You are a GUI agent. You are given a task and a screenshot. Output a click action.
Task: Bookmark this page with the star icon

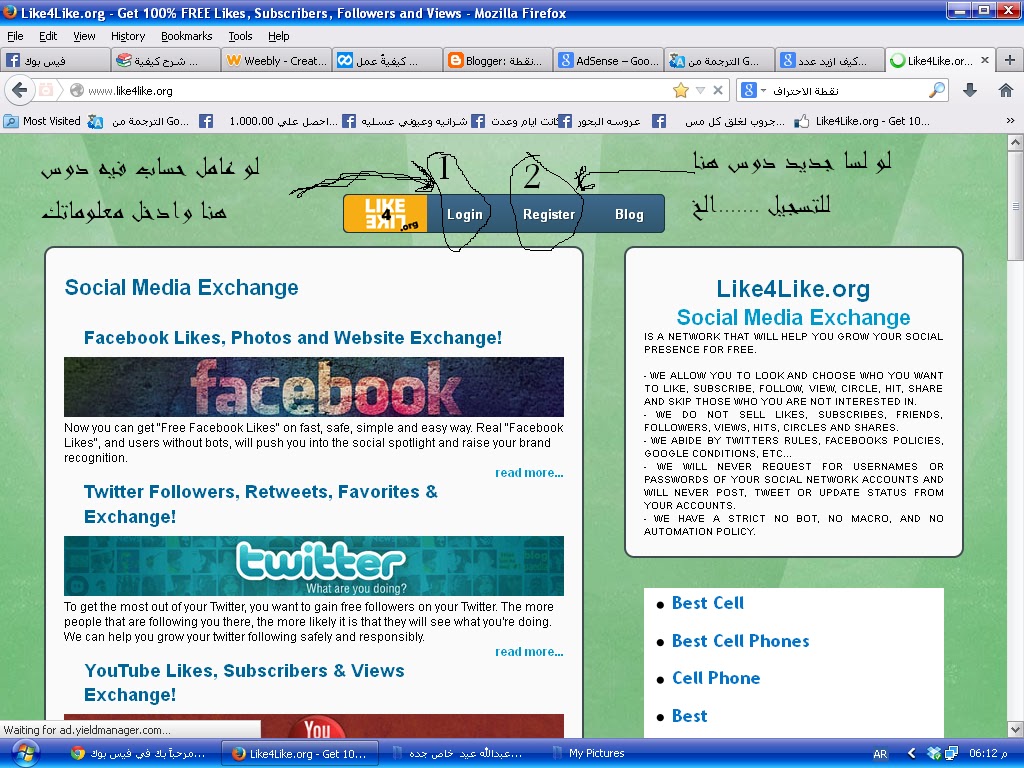pos(680,90)
